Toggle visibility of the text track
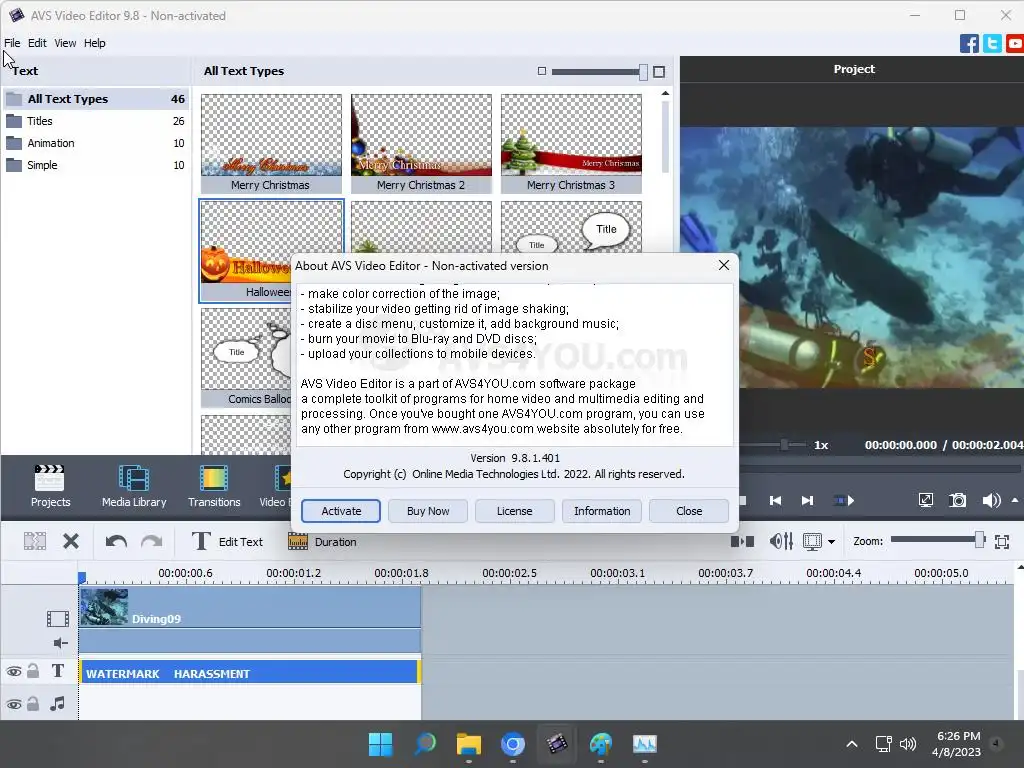Viewport: 1024px width, 768px height. (x=14, y=671)
